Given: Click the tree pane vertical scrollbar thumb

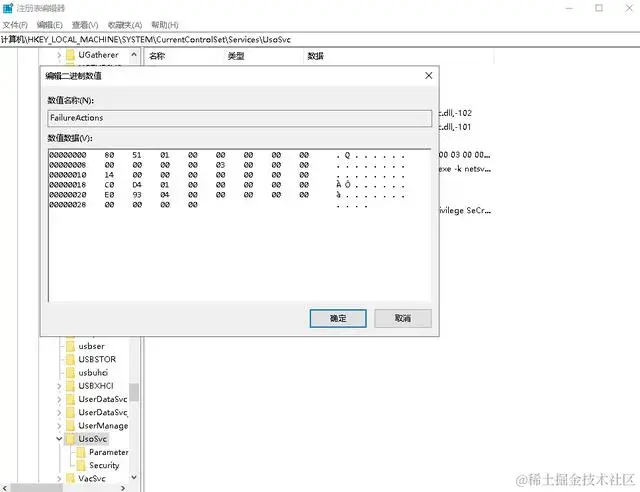Looking at the screenshot, I should (134, 392).
